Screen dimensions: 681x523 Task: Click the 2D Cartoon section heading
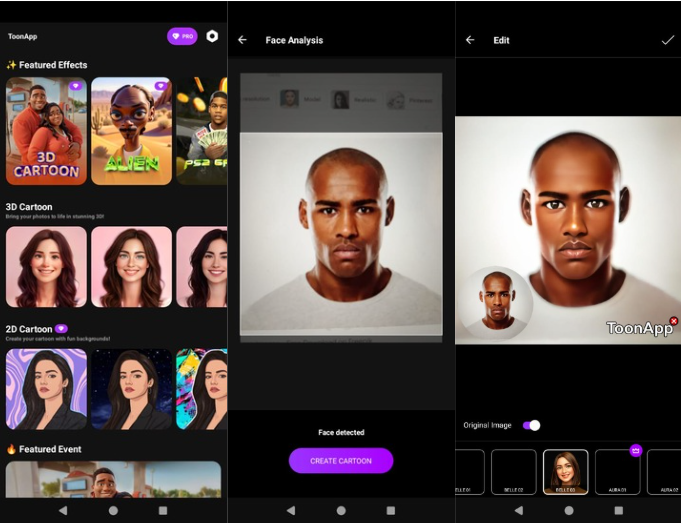tap(29, 329)
